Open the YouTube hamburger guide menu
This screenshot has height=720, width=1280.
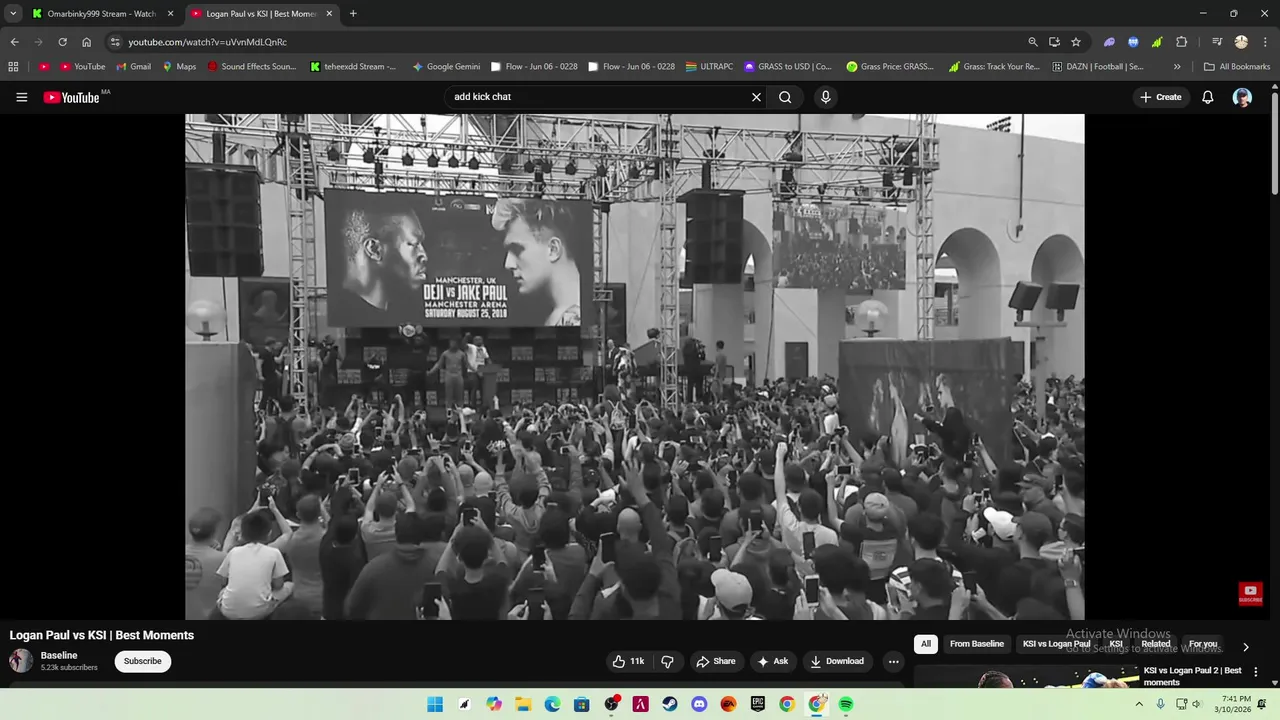[21, 97]
